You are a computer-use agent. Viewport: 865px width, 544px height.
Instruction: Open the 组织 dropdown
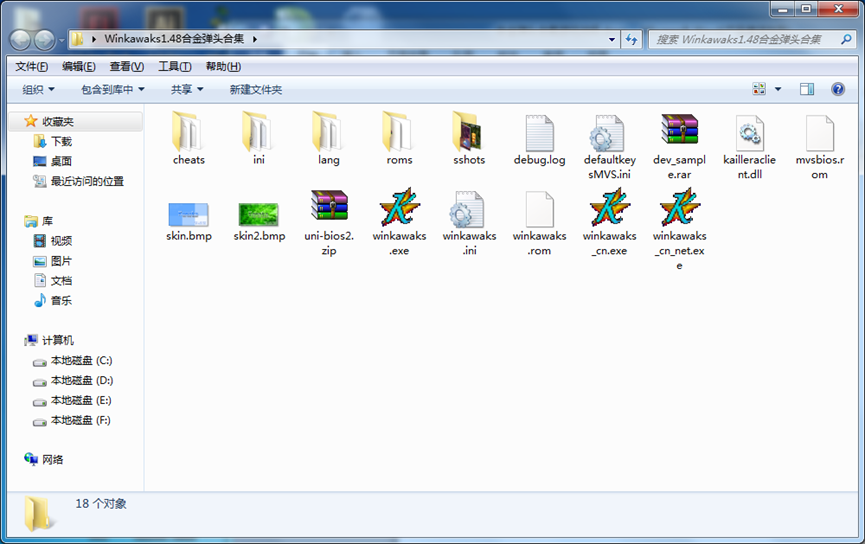tap(38, 89)
